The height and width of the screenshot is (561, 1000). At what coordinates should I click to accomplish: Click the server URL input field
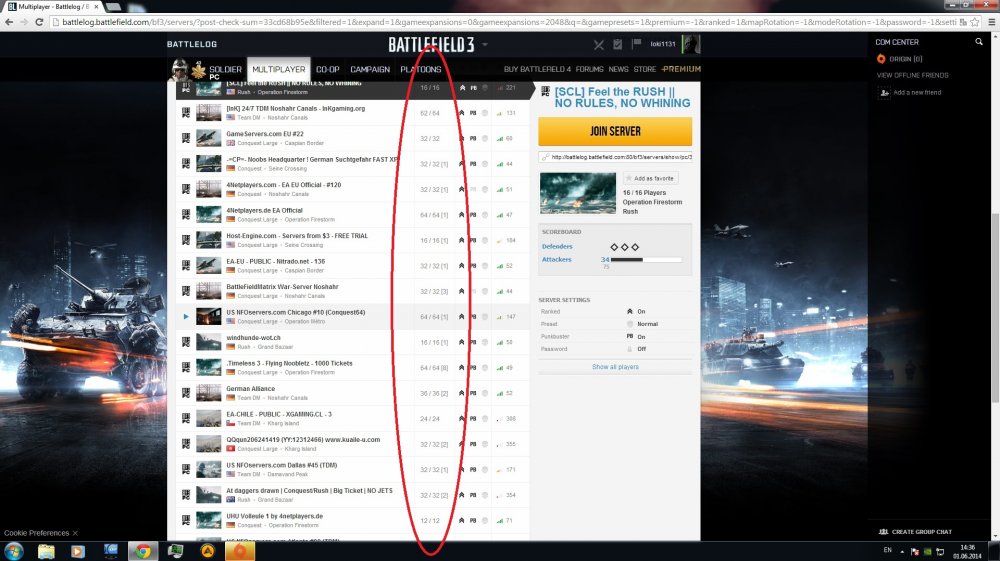(615, 157)
